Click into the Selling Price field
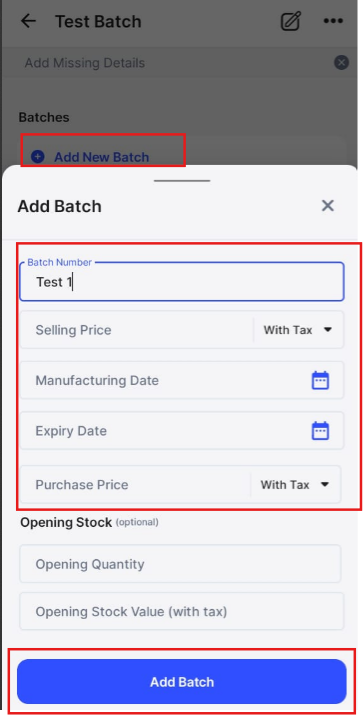363x715 pixels. [137, 330]
